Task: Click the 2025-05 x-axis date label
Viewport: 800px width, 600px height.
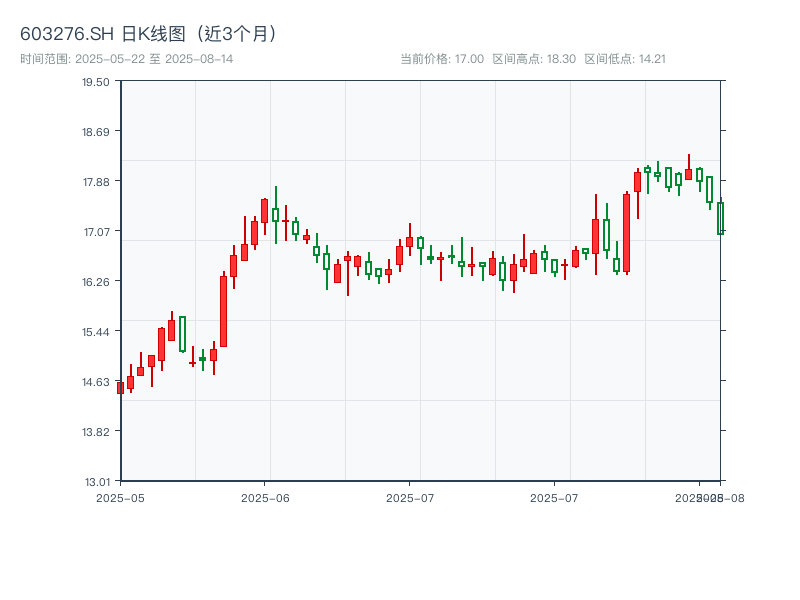Action: pos(120,498)
